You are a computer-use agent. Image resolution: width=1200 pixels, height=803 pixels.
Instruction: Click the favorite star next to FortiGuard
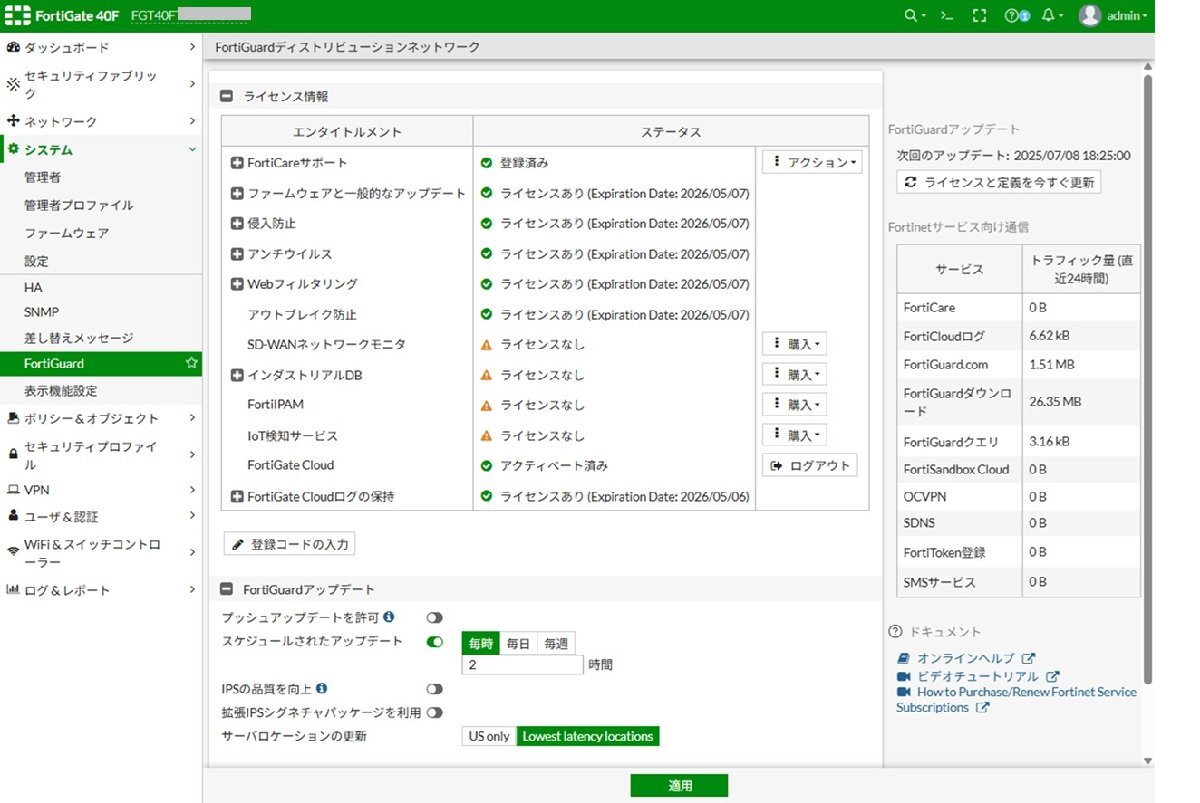(x=192, y=363)
